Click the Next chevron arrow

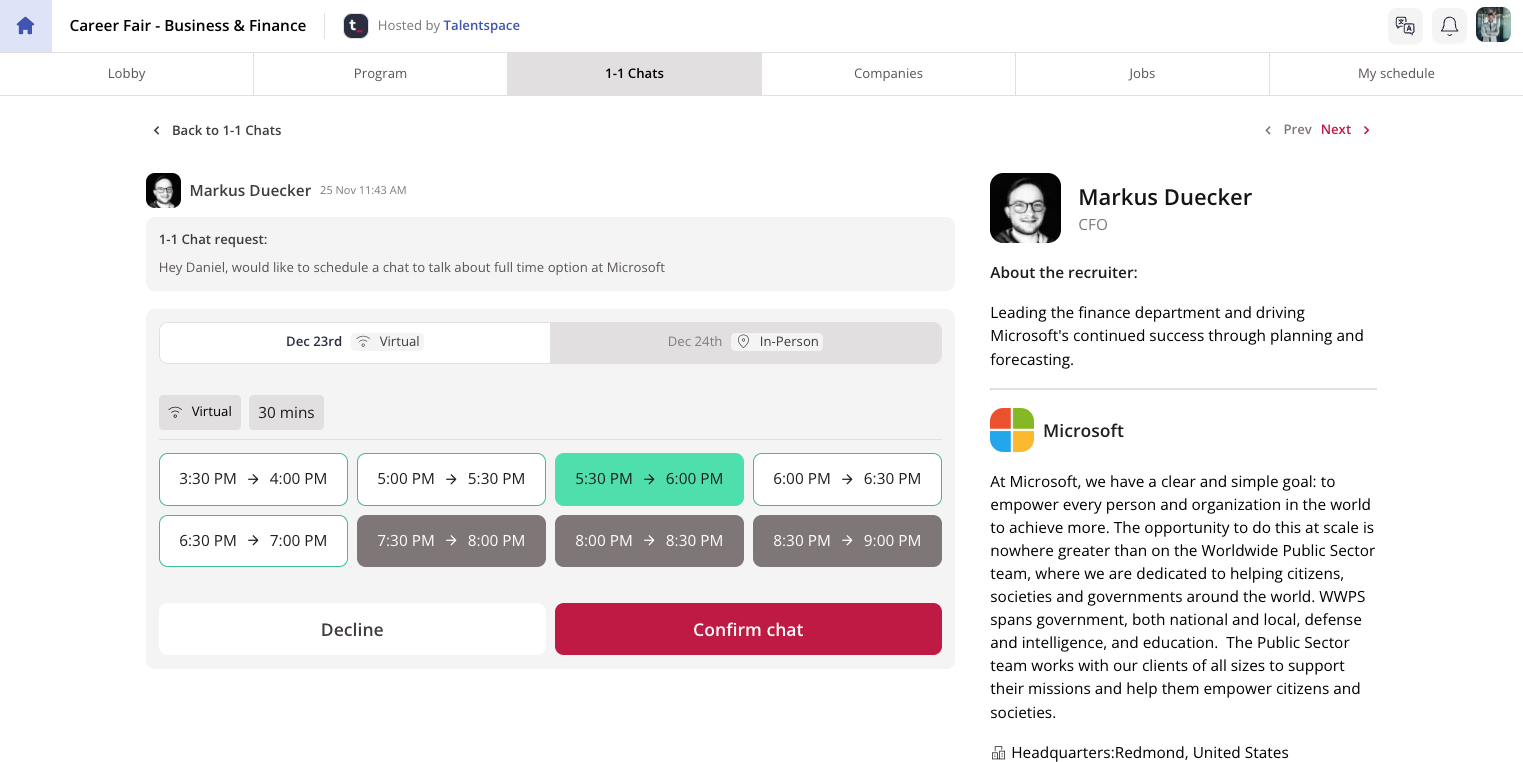[1366, 130]
